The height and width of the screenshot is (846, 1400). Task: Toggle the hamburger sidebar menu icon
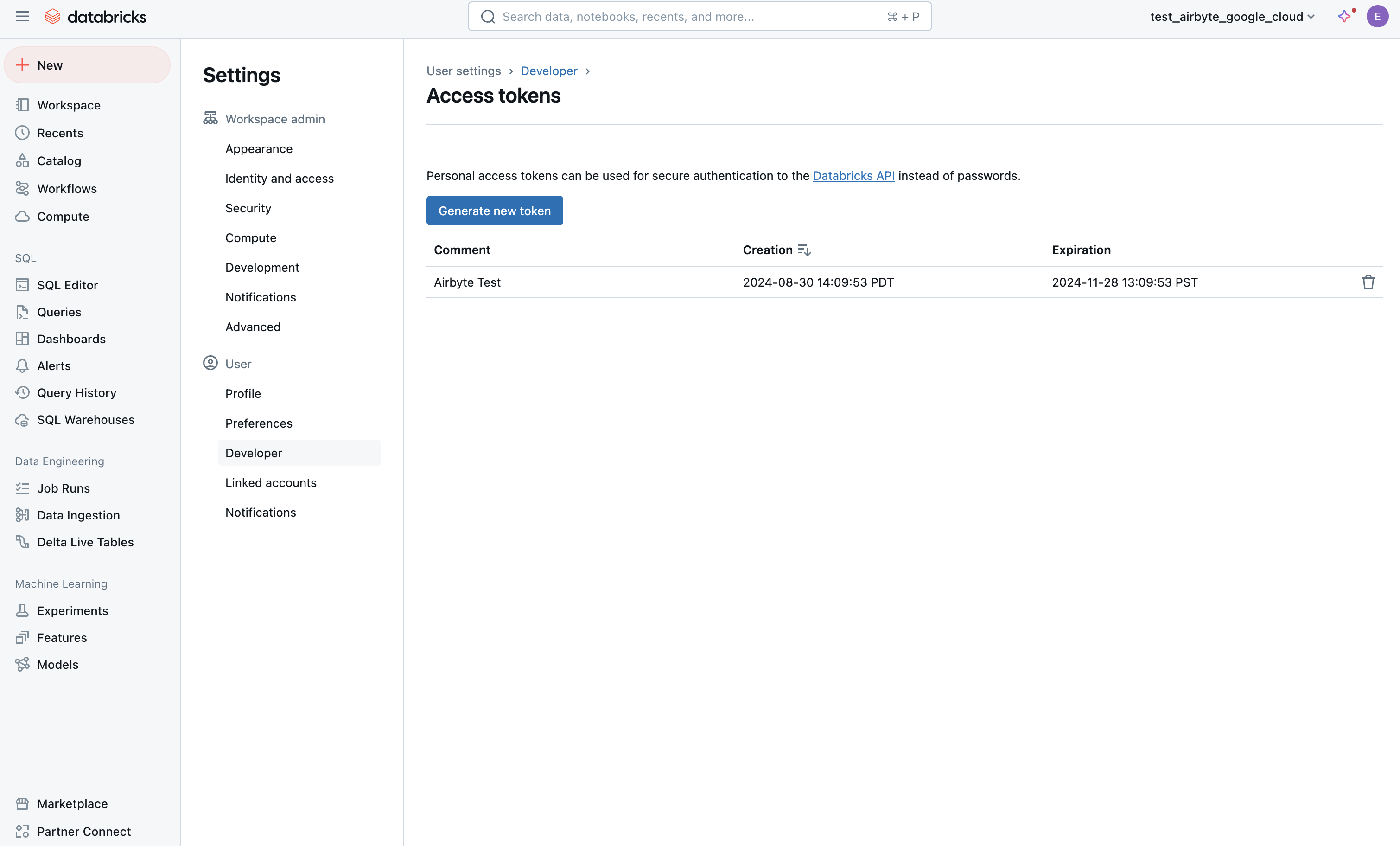tap(22, 17)
